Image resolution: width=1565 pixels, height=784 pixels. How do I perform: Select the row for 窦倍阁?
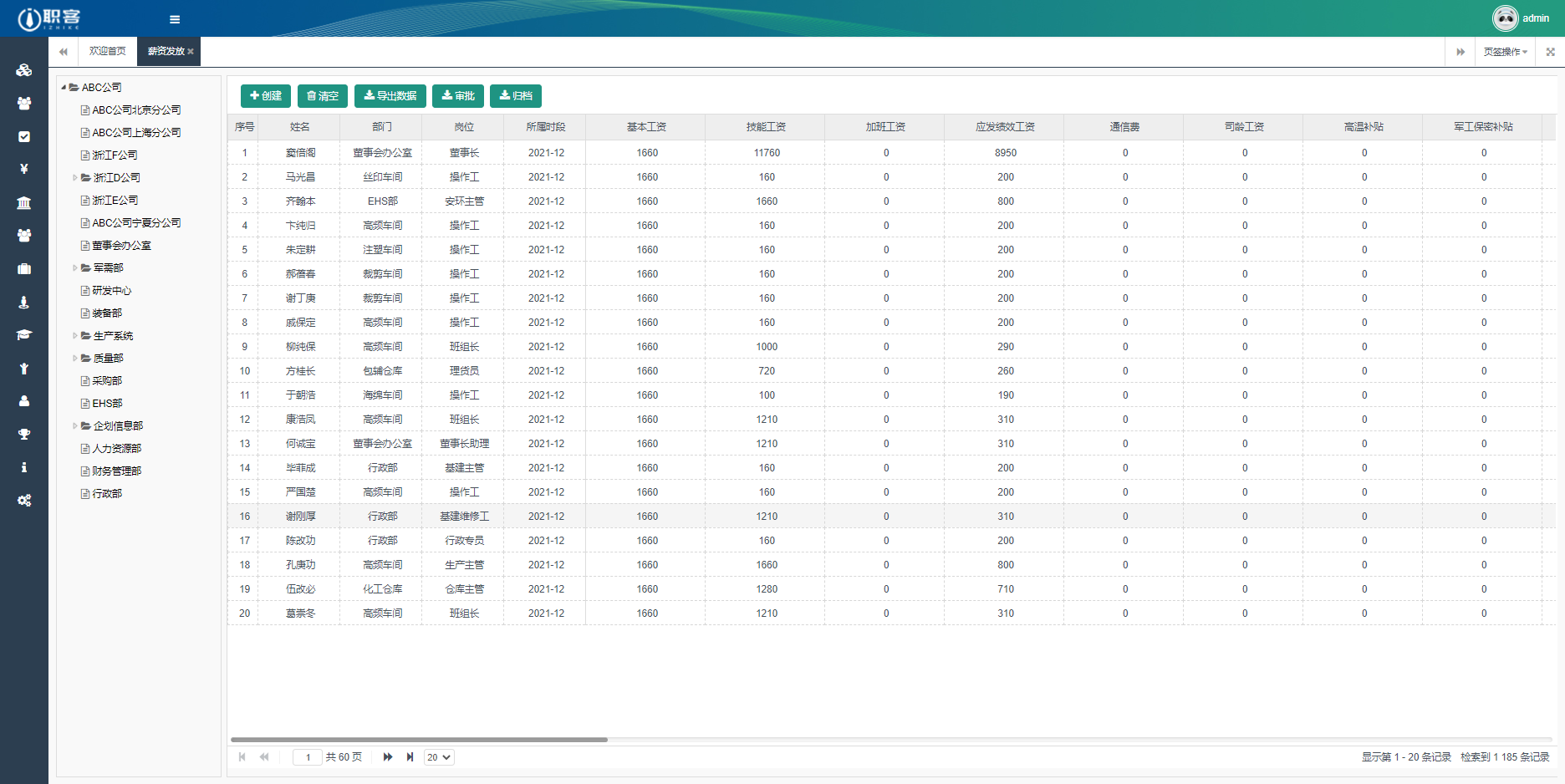[x=891, y=153]
